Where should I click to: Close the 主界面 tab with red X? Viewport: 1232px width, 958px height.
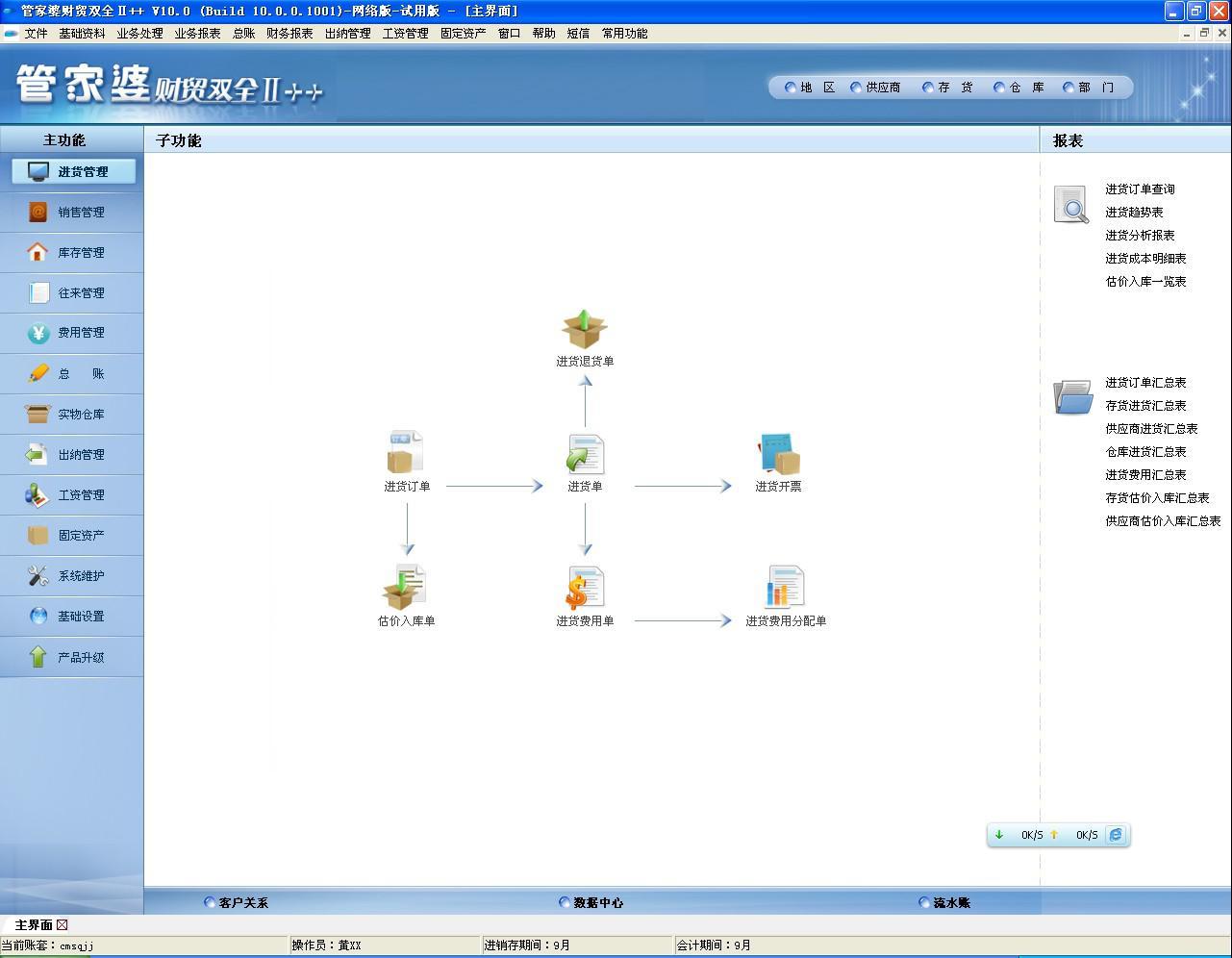(63, 925)
